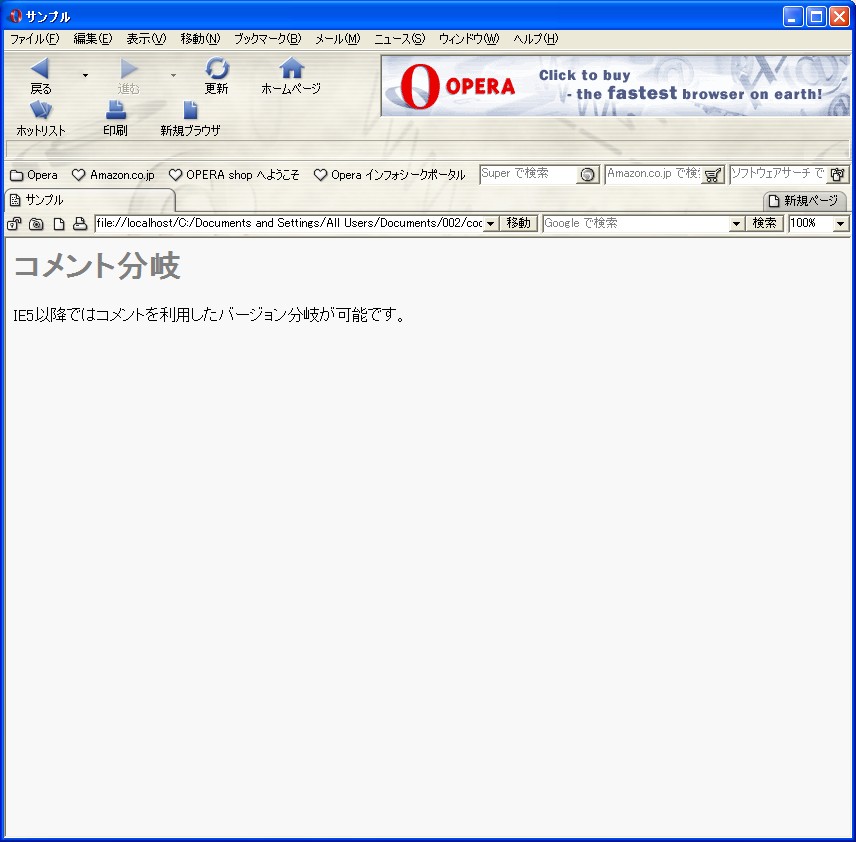The image size is (856, 842).
Task: Open the Google search history dropdown
Action: [737, 224]
